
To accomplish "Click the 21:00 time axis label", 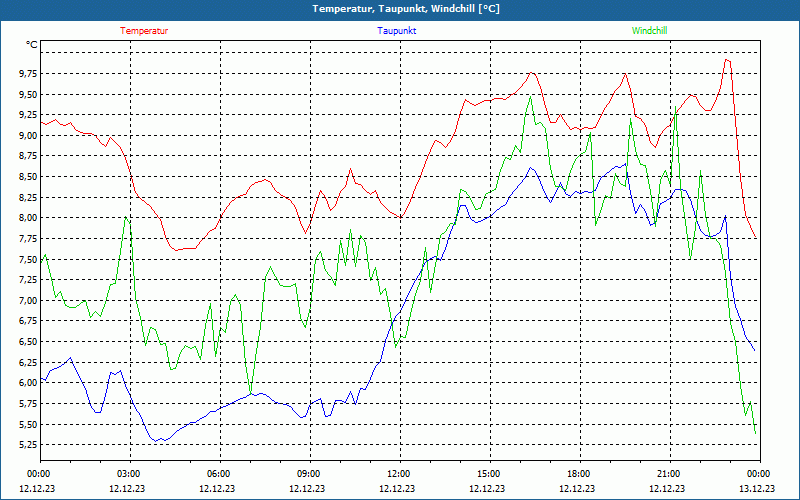I will coord(670,474).
